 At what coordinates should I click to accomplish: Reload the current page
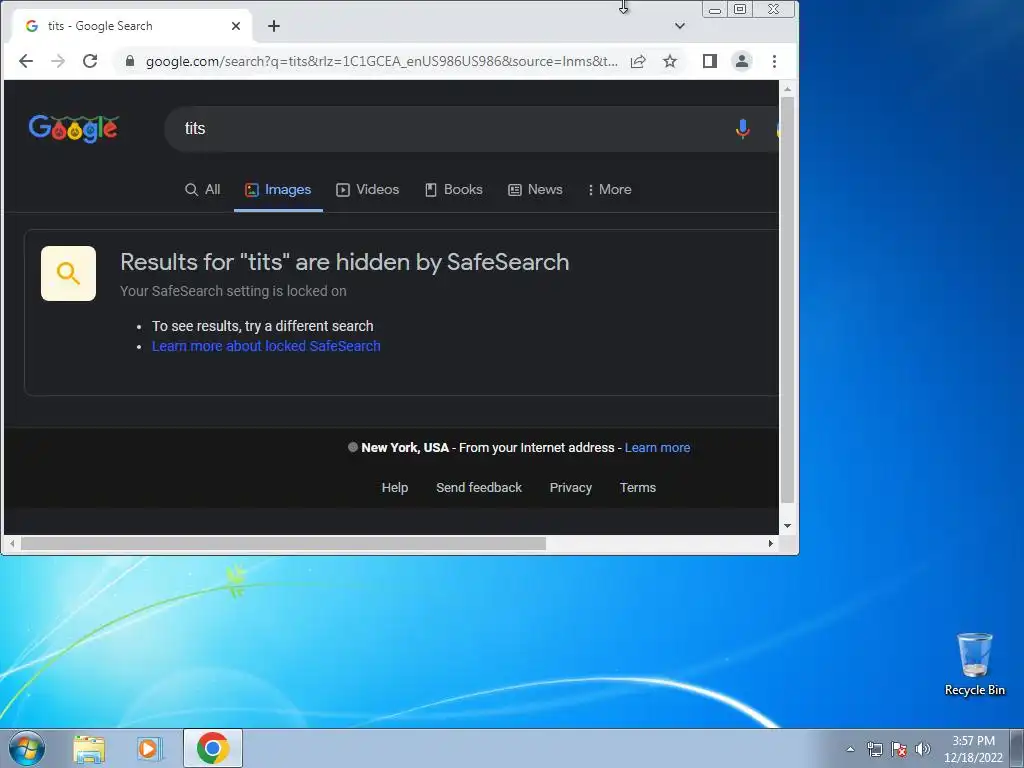[90, 61]
